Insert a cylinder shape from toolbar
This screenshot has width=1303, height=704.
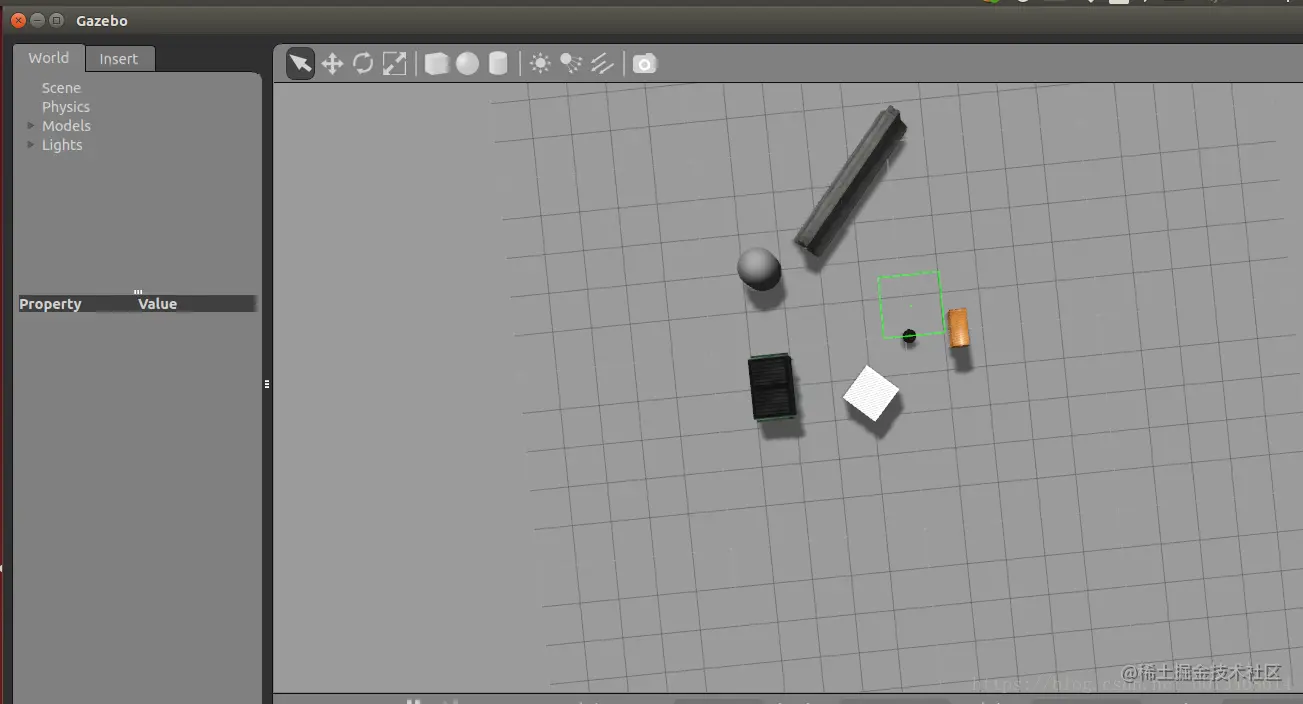[x=498, y=64]
